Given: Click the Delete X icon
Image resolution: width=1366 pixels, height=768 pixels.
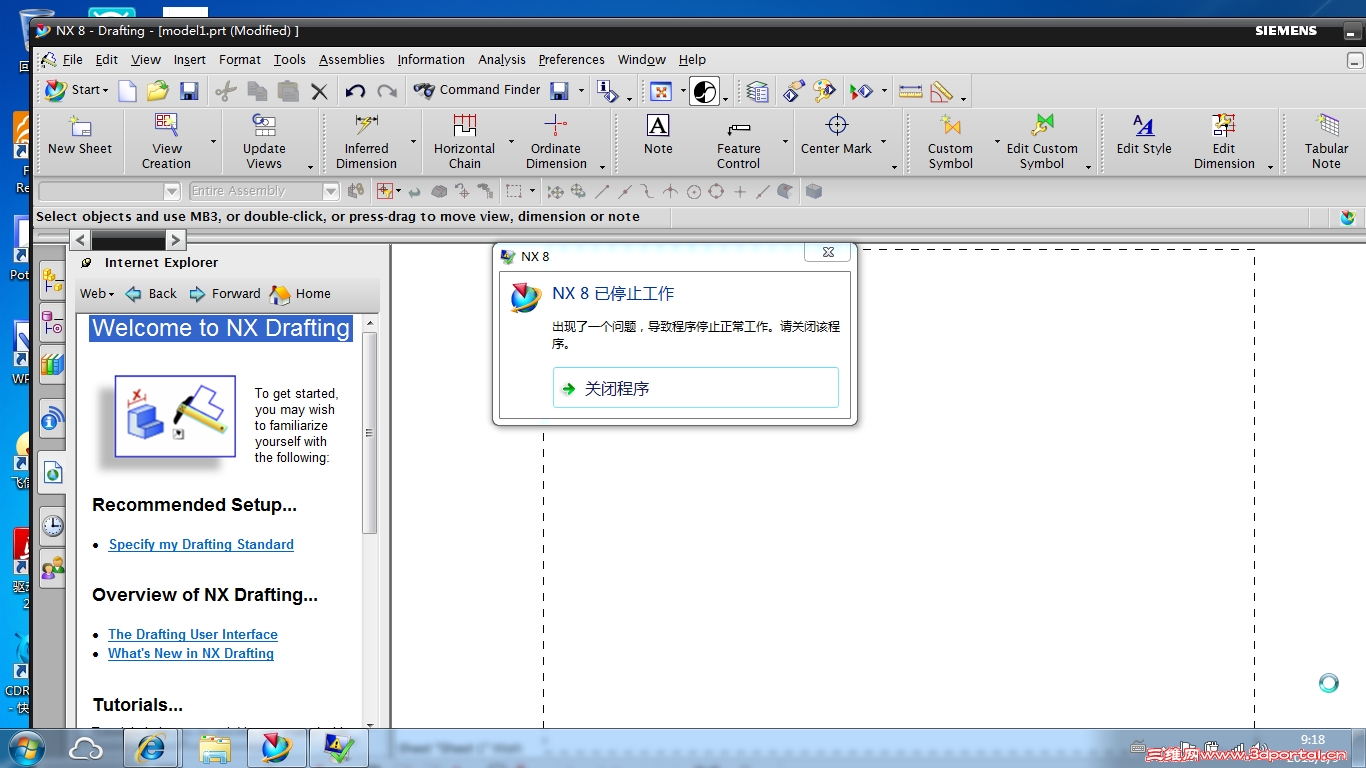Looking at the screenshot, I should (319, 92).
